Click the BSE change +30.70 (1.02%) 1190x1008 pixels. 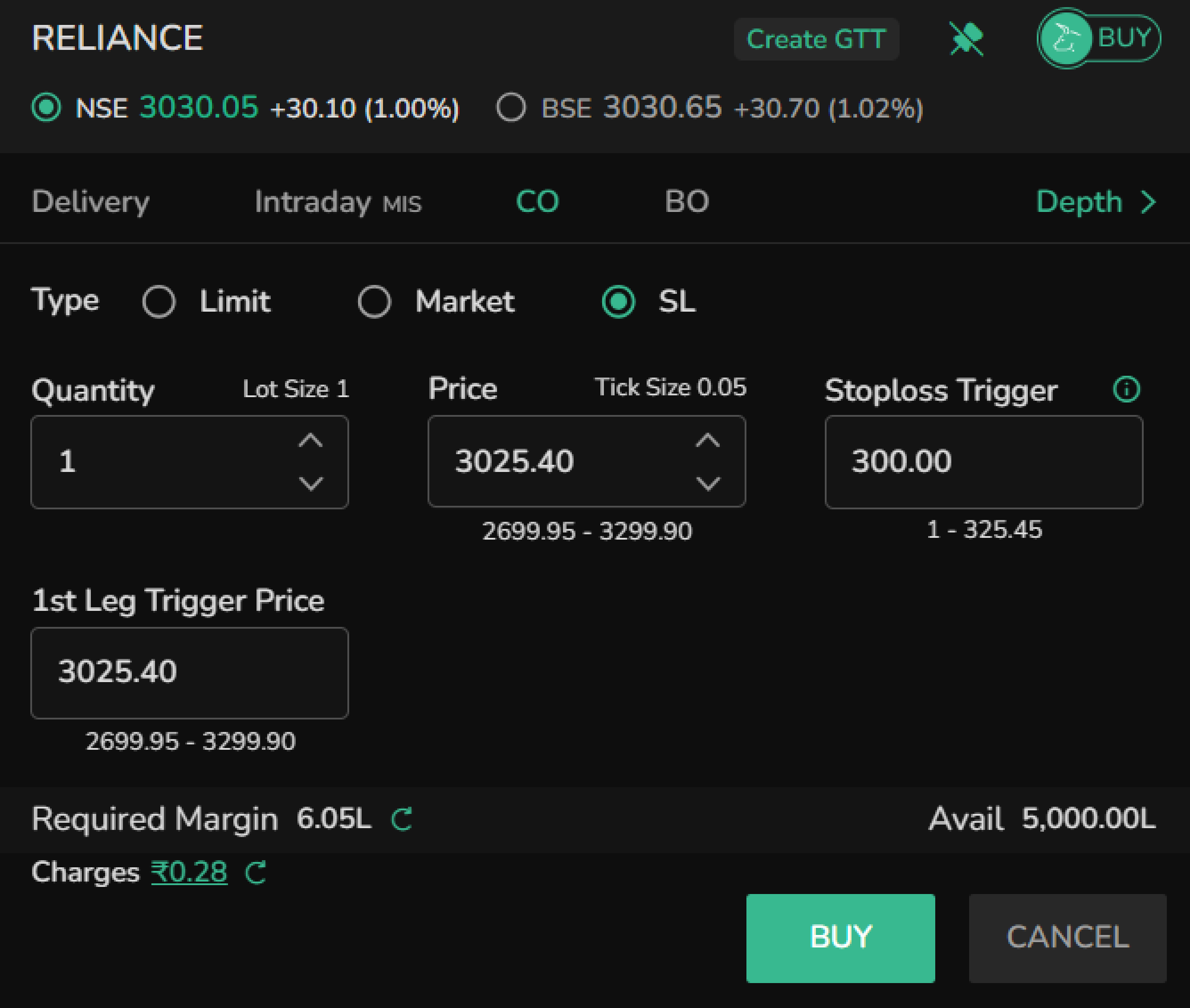click(x=828, y=108)
